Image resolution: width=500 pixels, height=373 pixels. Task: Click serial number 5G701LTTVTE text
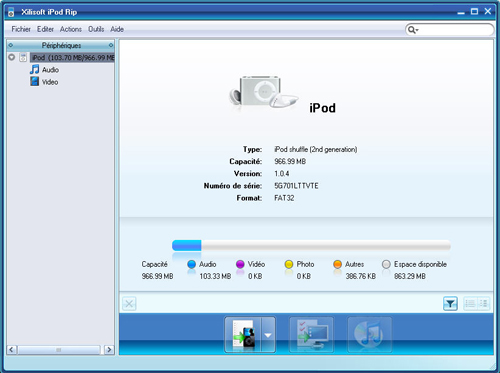click(x=296, y=186)
